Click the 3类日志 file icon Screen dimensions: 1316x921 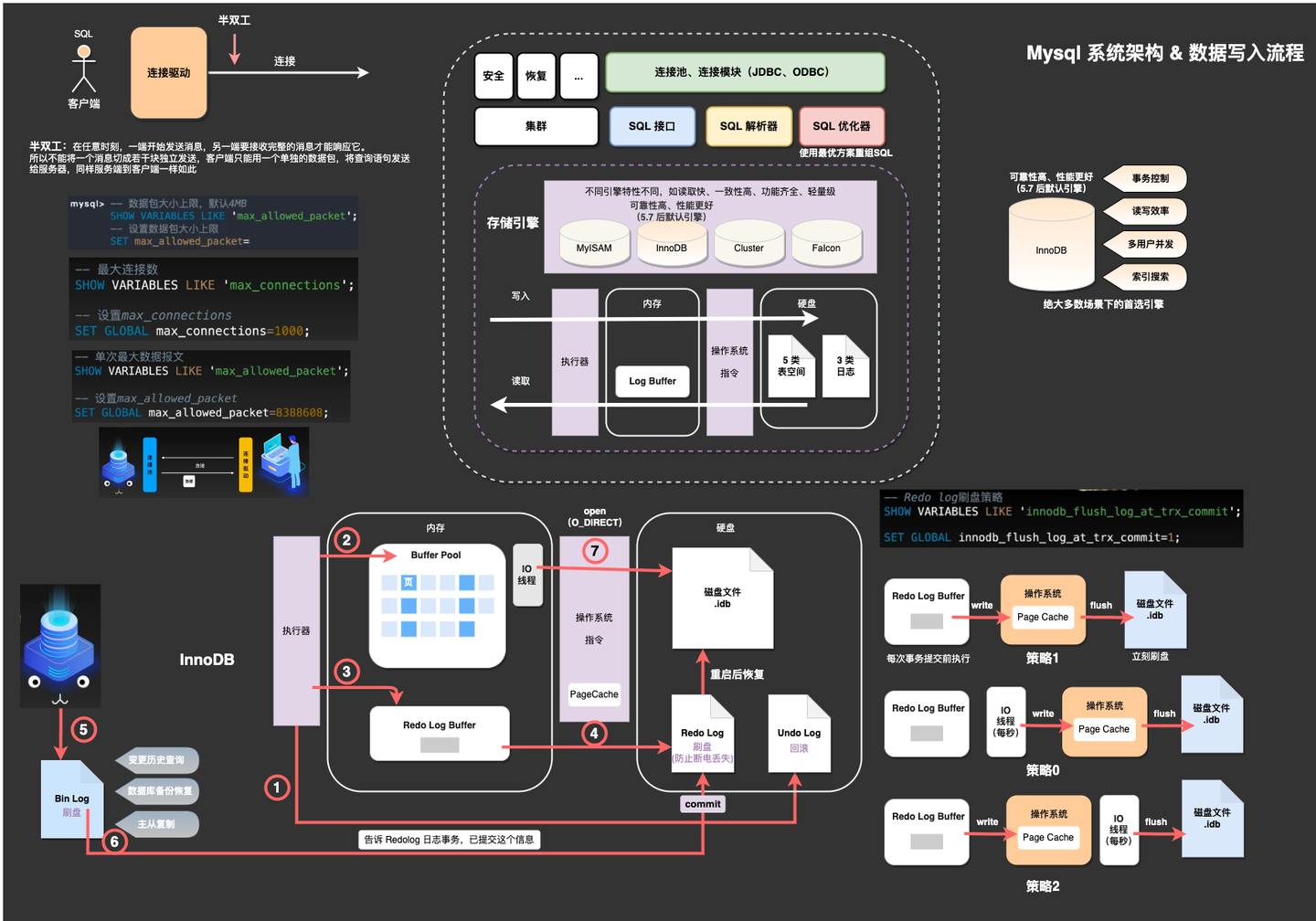tap(846, 365)
